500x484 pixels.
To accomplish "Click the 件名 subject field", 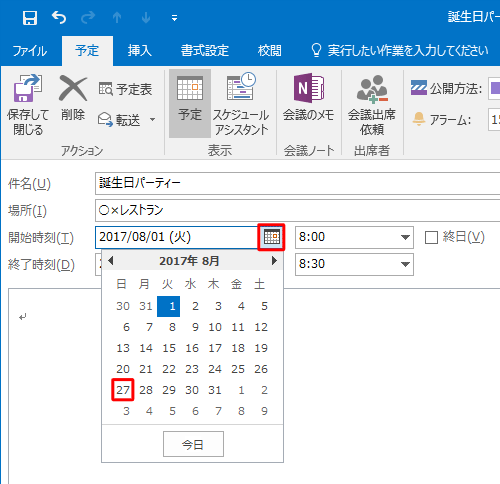I will click(x=297, y=183).
